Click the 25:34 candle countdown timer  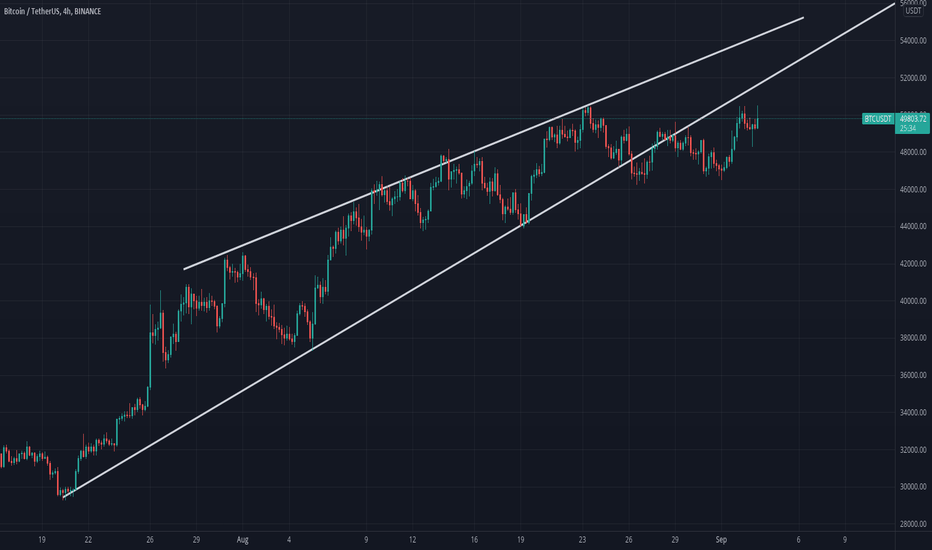tap(907, 128)
